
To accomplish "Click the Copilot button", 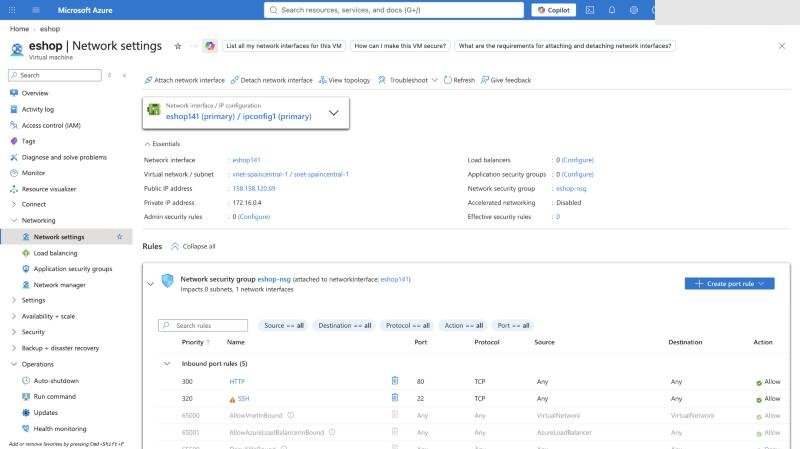I will [x=554, y=10].
